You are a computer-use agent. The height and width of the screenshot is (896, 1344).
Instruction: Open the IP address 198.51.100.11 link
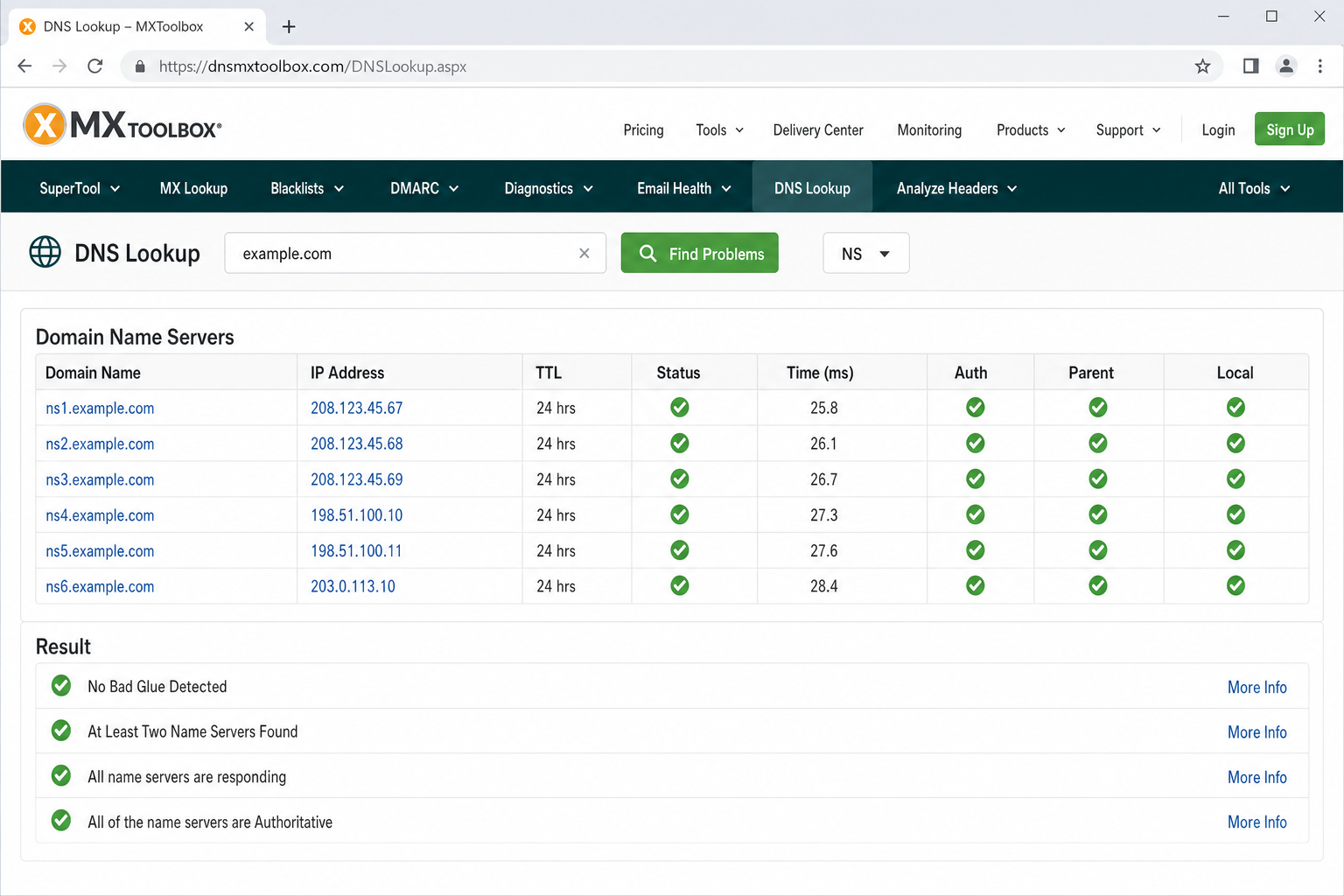pyautogui.click(x=356, y=551)
